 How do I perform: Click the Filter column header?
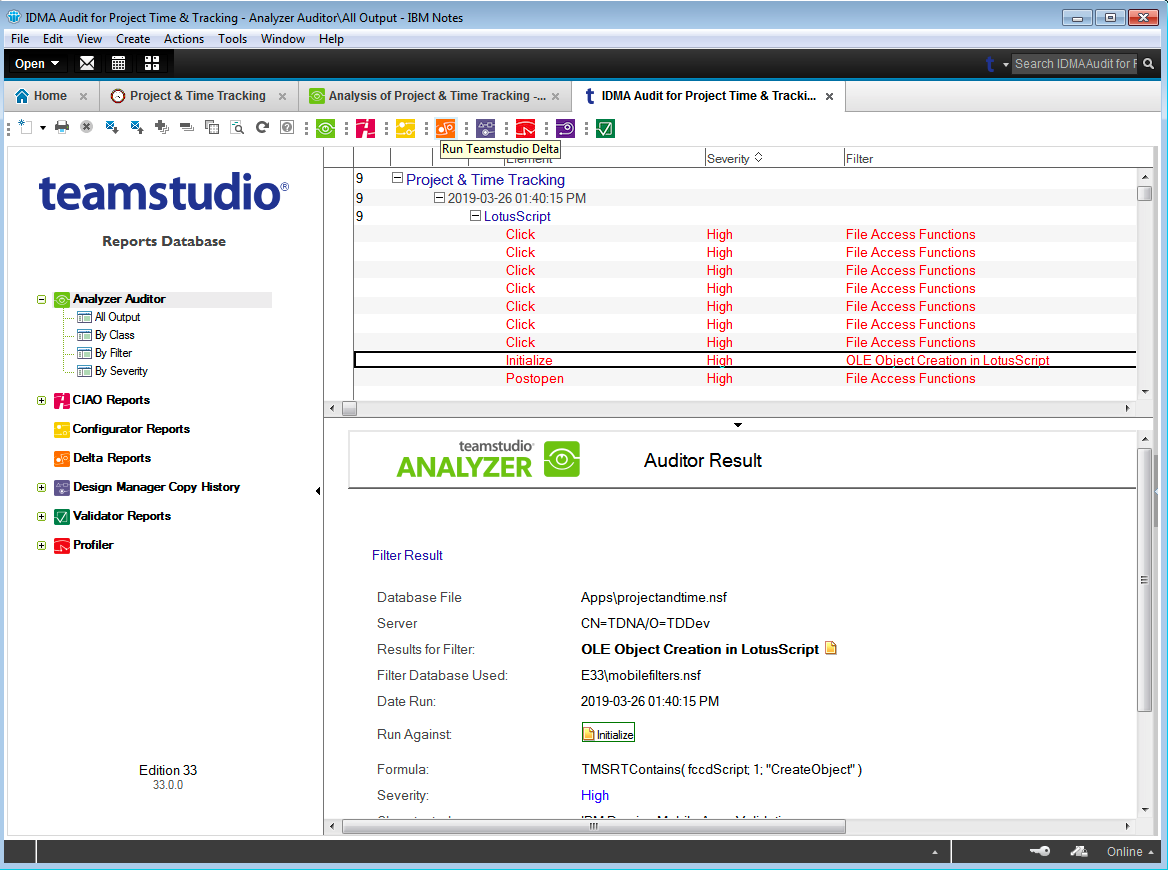click(859, 159)
